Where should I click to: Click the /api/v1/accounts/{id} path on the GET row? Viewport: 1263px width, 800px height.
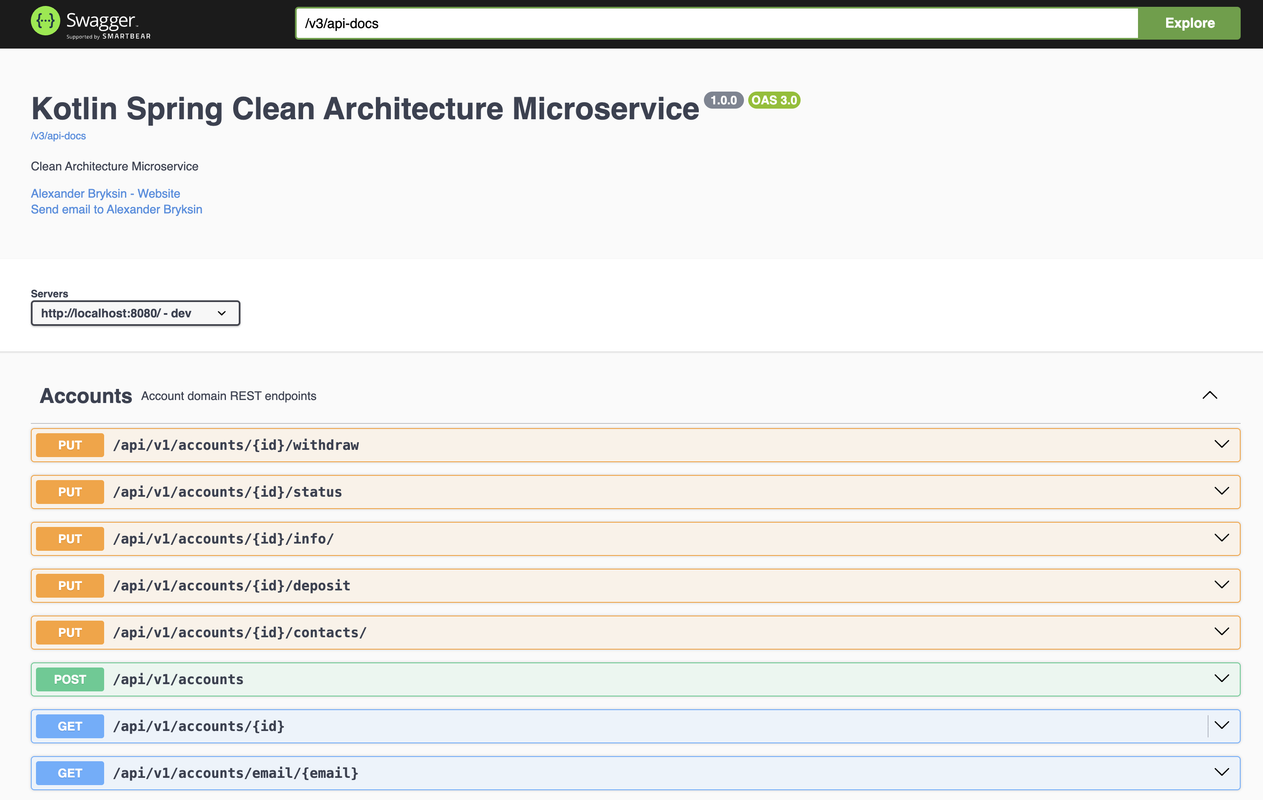199,727
